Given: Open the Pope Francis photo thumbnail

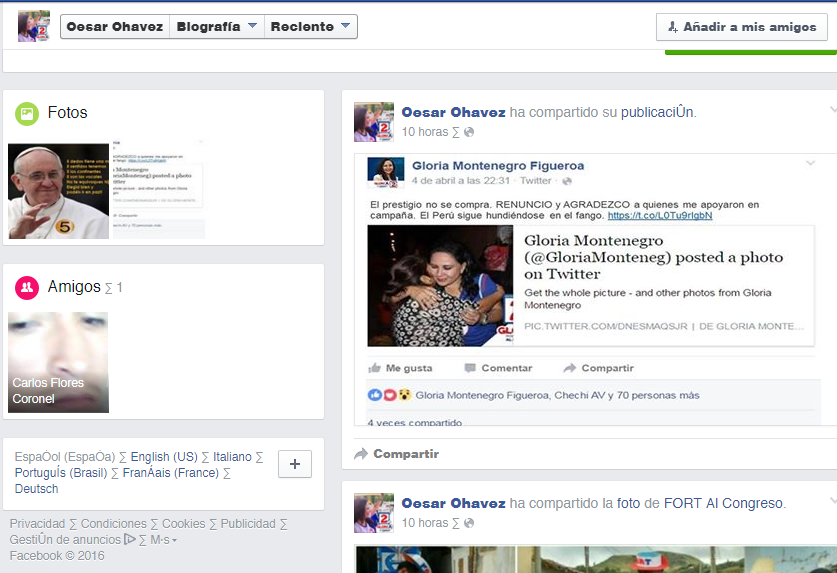Looking at the screenshot, I should pos(58,191).
